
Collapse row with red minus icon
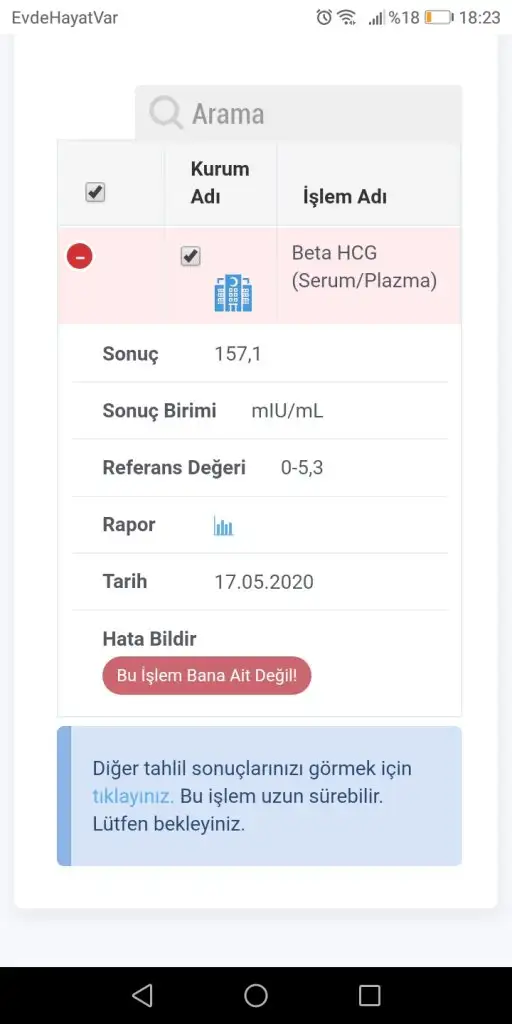(80, 257)
